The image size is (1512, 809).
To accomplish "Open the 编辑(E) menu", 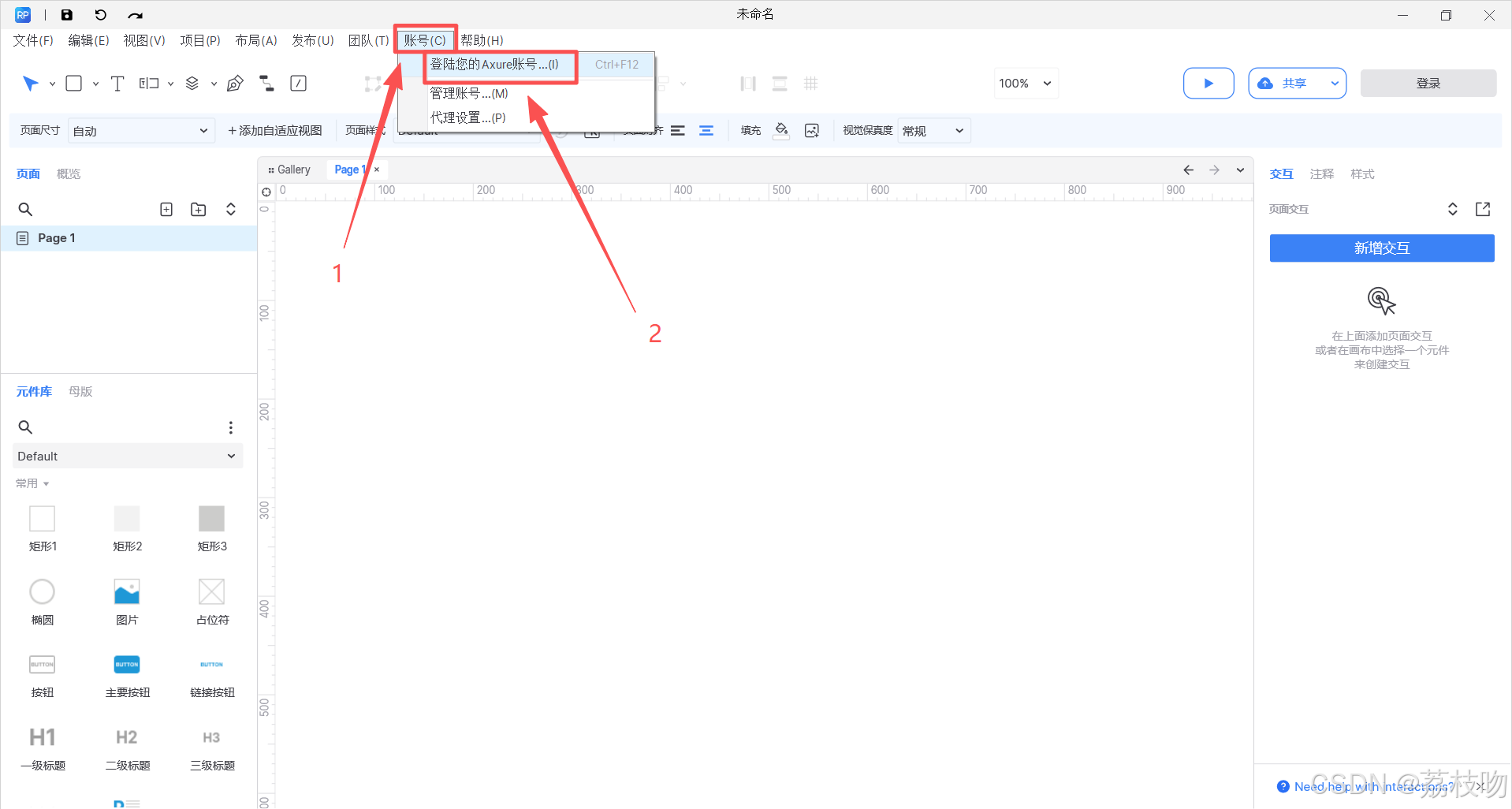I will coord(89,40).
